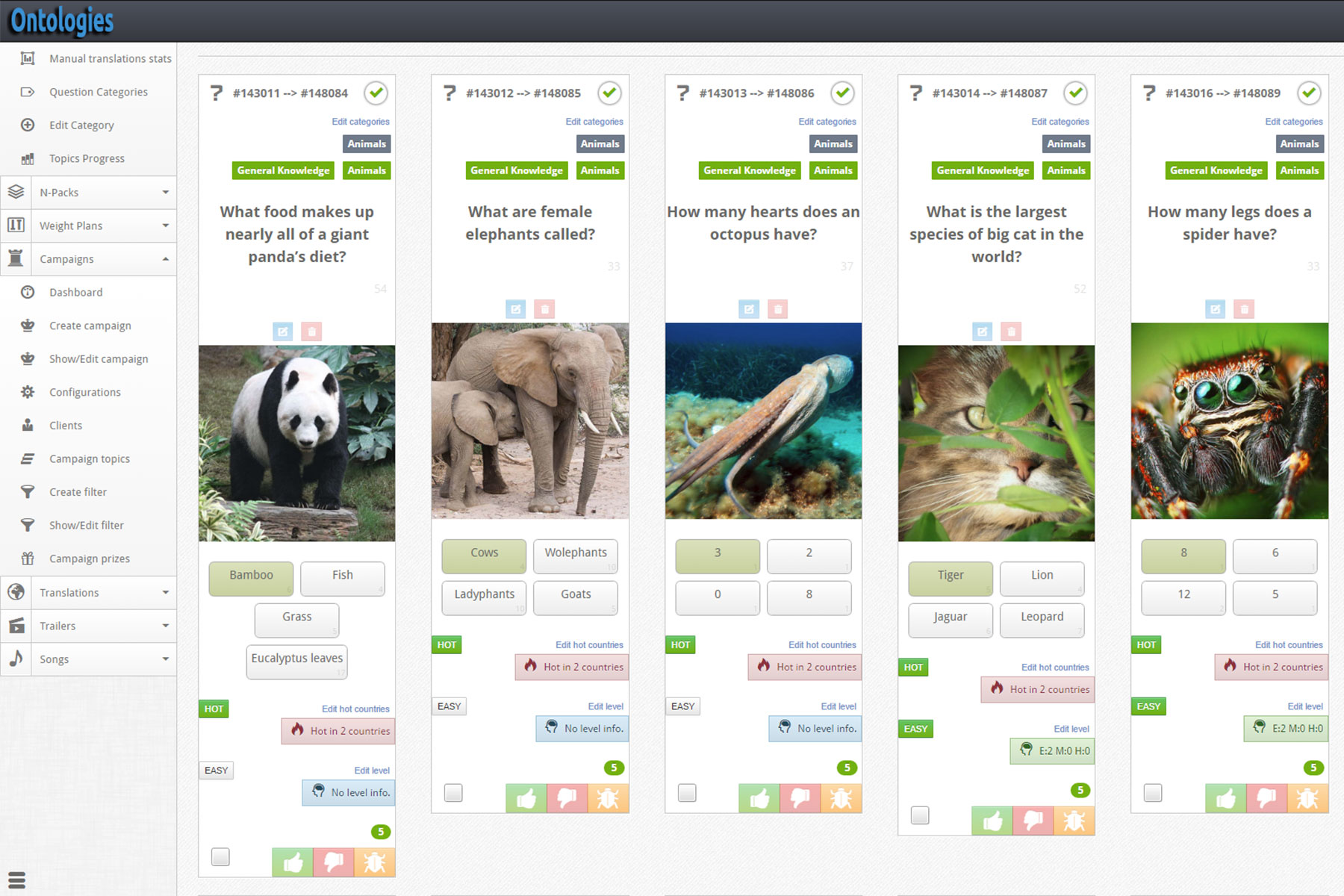Viewport: 1344px width, 896px height.
Task: Click the green approved checkmark on question #143012
Action: 609,93
